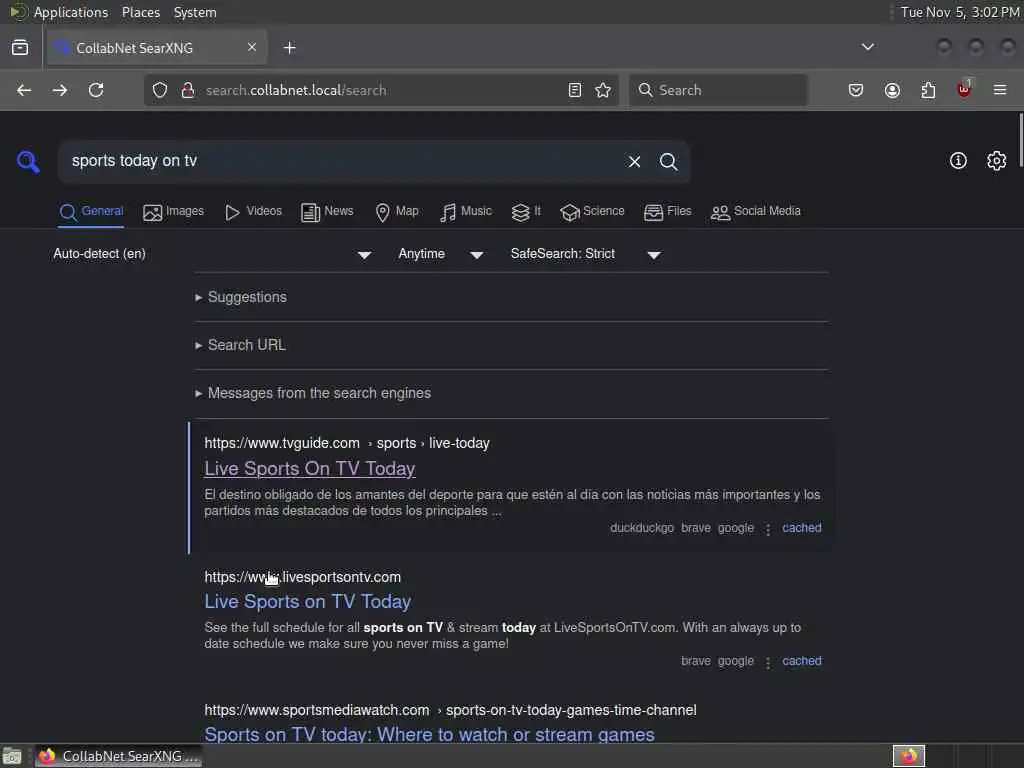Open SearXNG preferences gear icon

click(997, 161)
